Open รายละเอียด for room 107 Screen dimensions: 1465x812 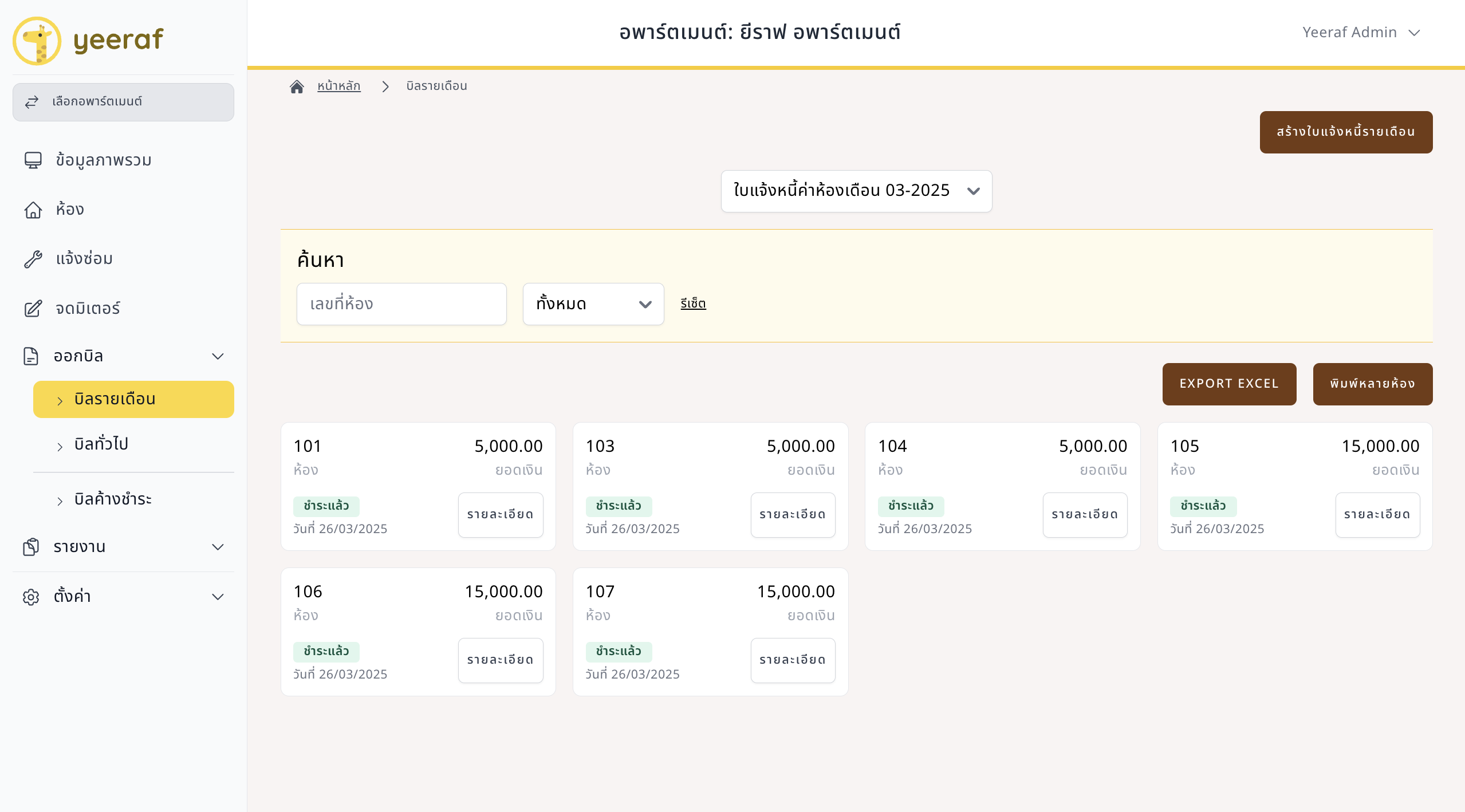(x=793, y=660)
